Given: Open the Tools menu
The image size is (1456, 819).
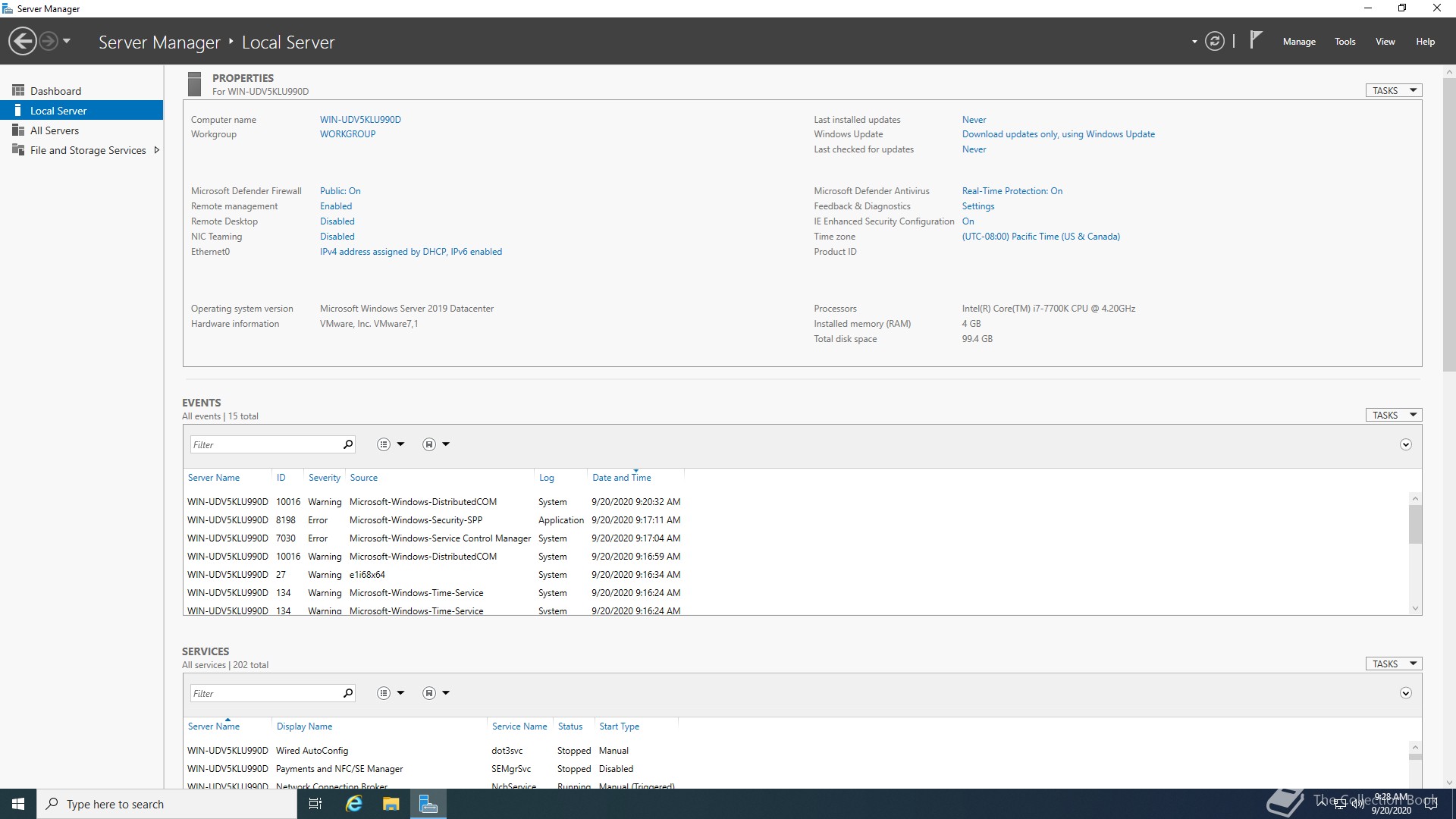Looking at the screenshot, I should click(1345, 42).
